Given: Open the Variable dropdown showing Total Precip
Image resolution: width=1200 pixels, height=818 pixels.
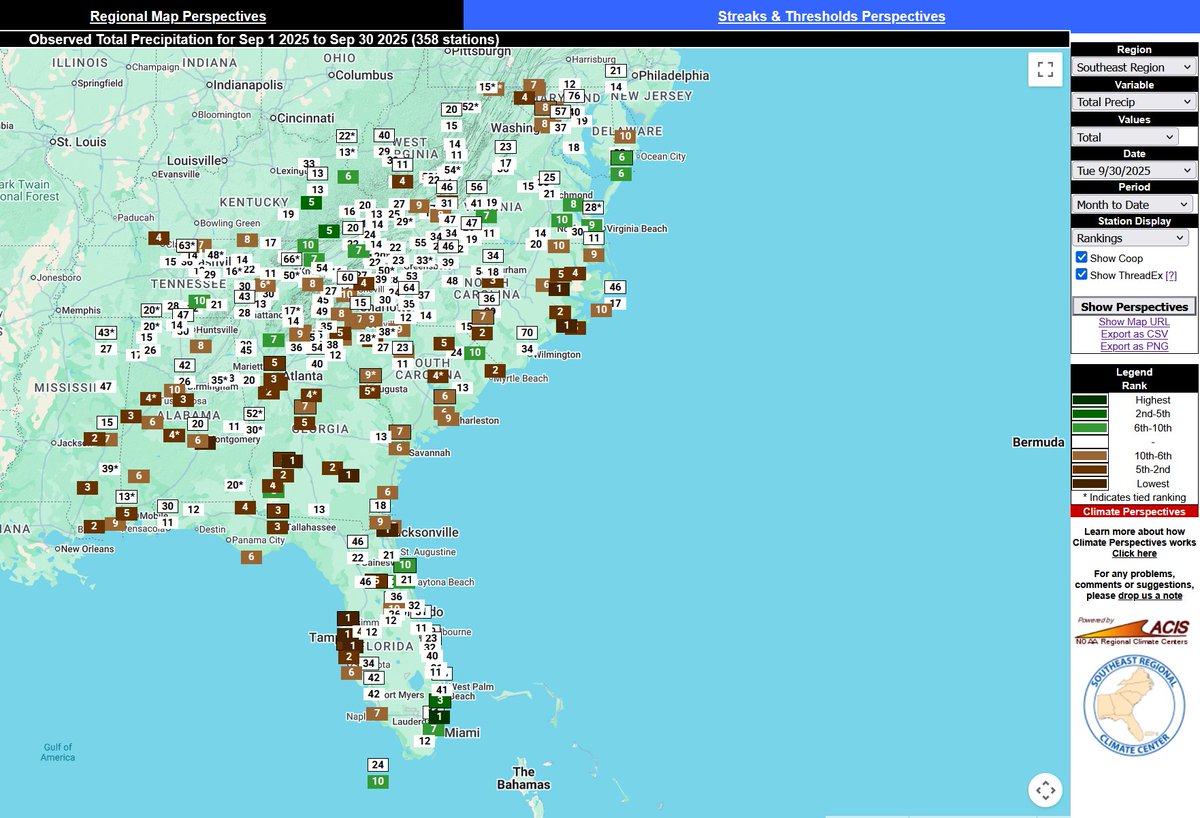Looking at the screenshot, I should (1133, 102).
